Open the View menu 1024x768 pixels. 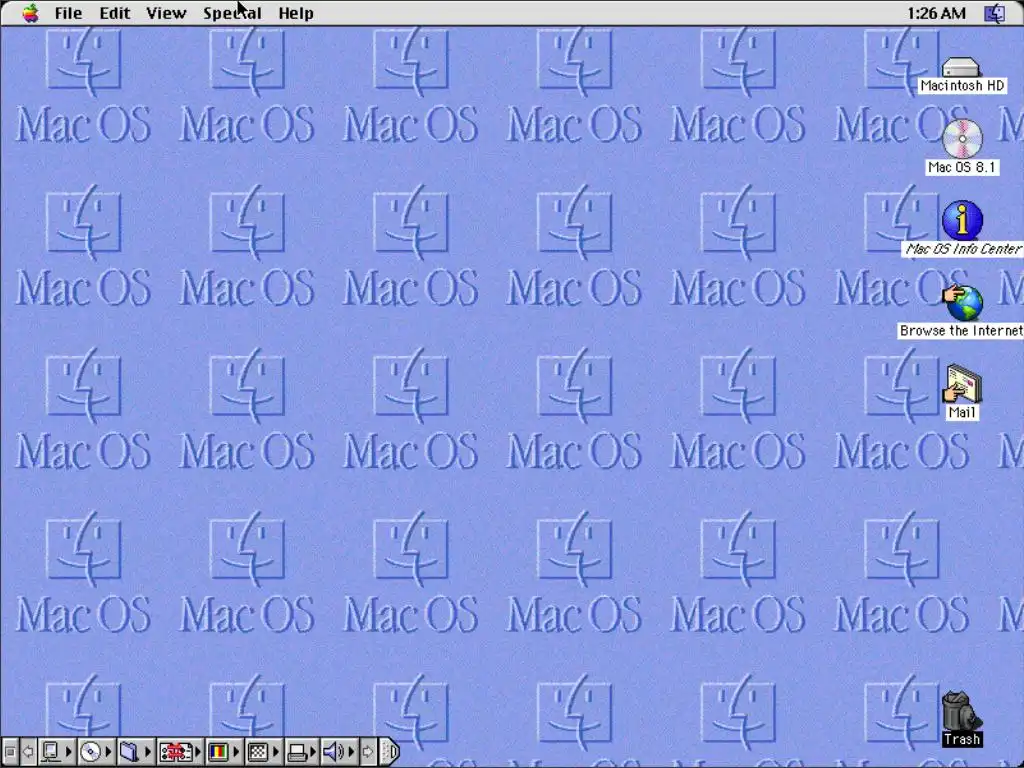(166, 13)
